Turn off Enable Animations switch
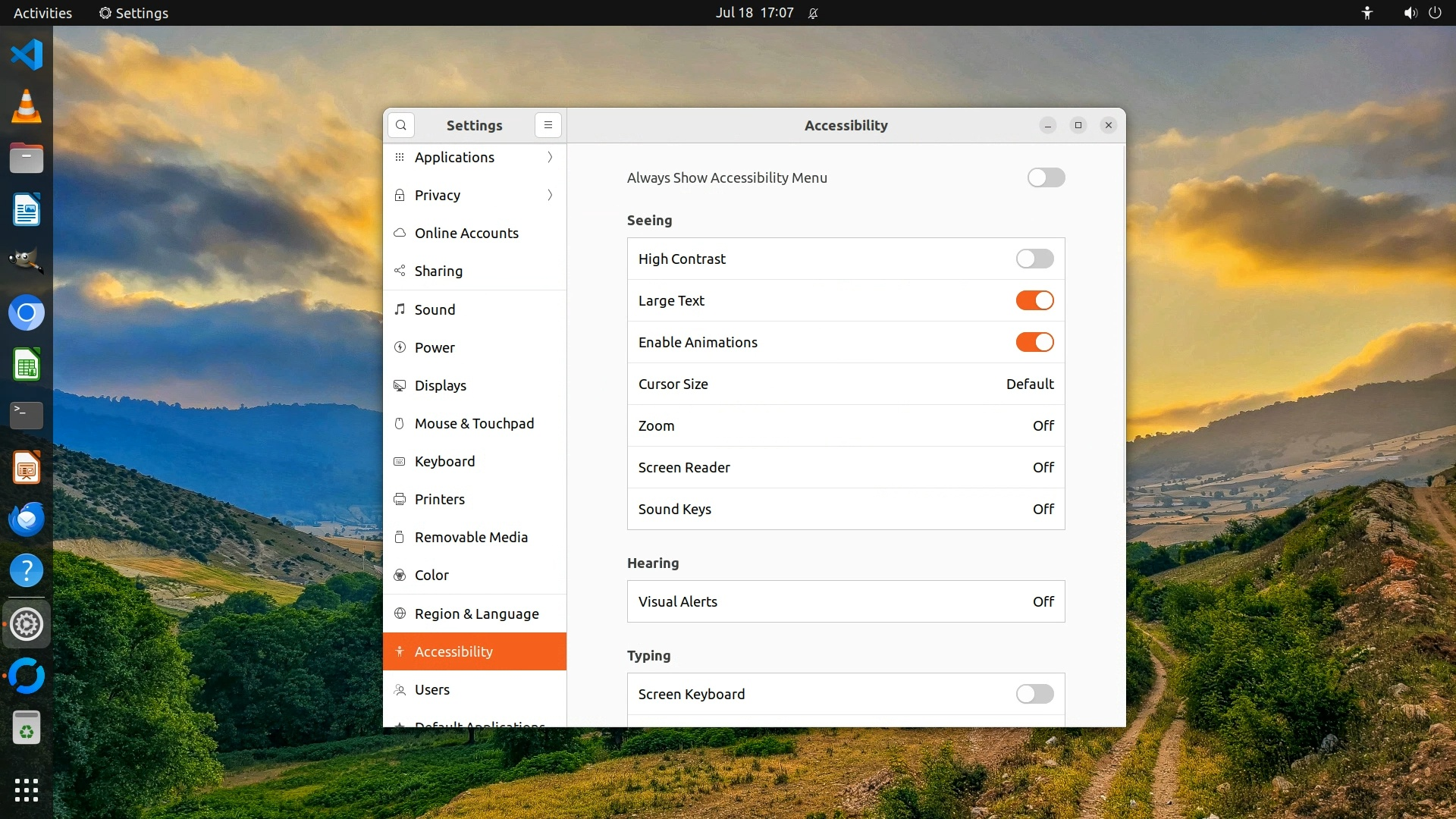Viewport: 1456px width, 819px height. click(1034, 342)
